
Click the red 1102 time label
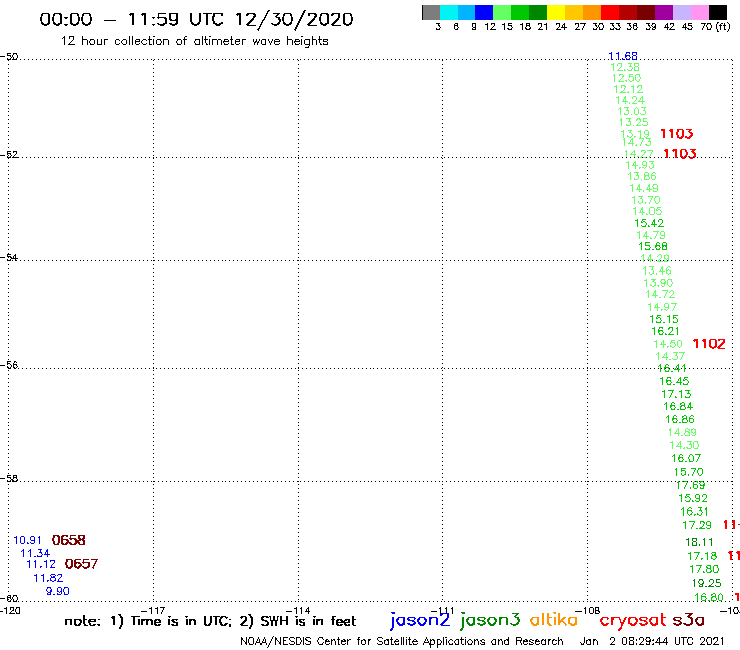708,344
